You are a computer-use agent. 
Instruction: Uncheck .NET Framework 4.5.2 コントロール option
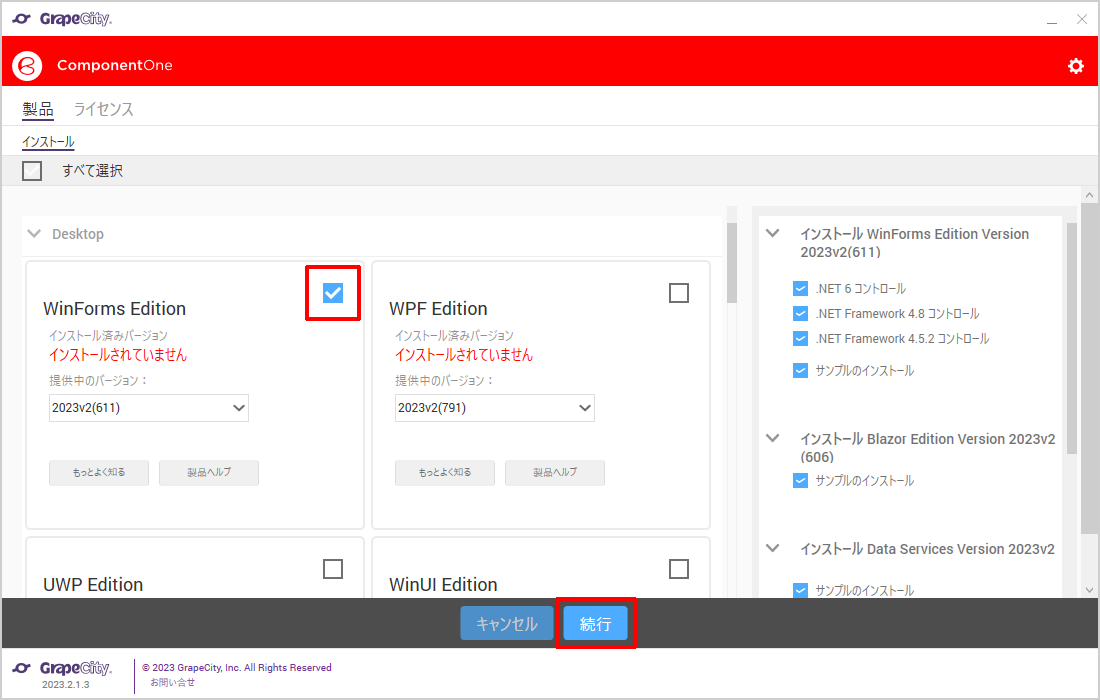pyautogui.click(x=800, y=339)
